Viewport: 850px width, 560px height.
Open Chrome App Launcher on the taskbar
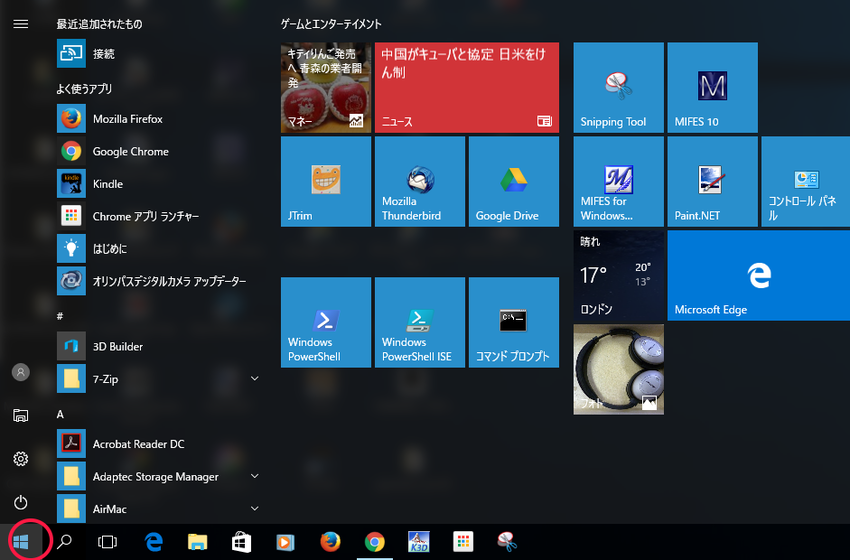coord(463,541)
